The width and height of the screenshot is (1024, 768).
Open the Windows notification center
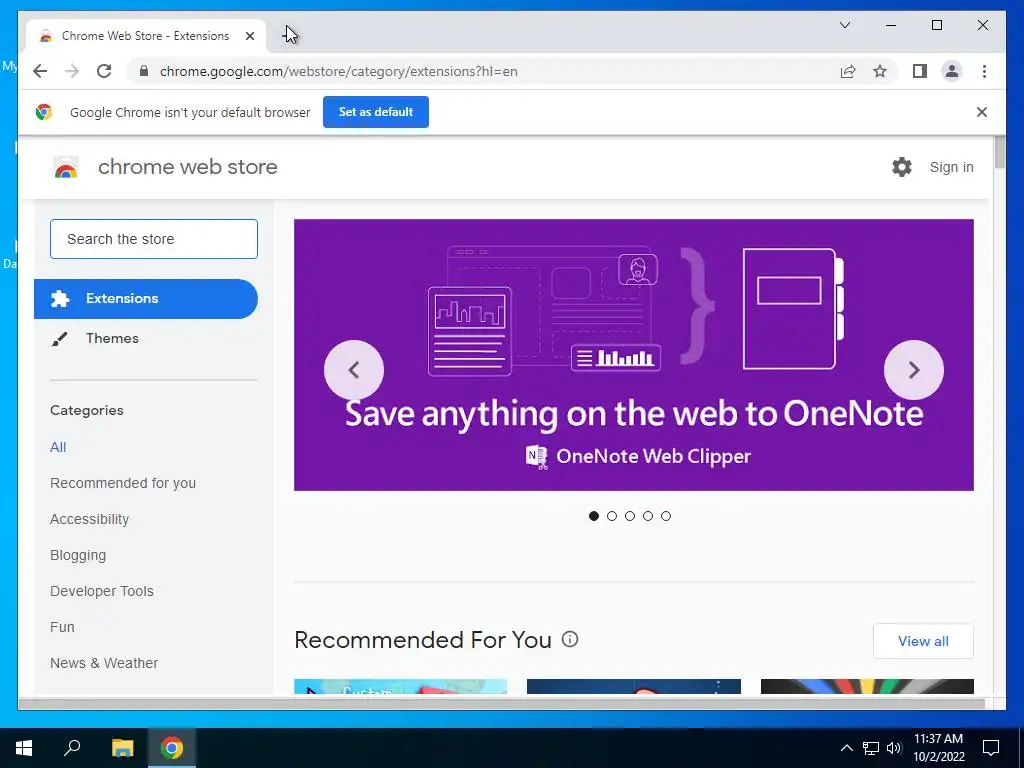[991, 748]
